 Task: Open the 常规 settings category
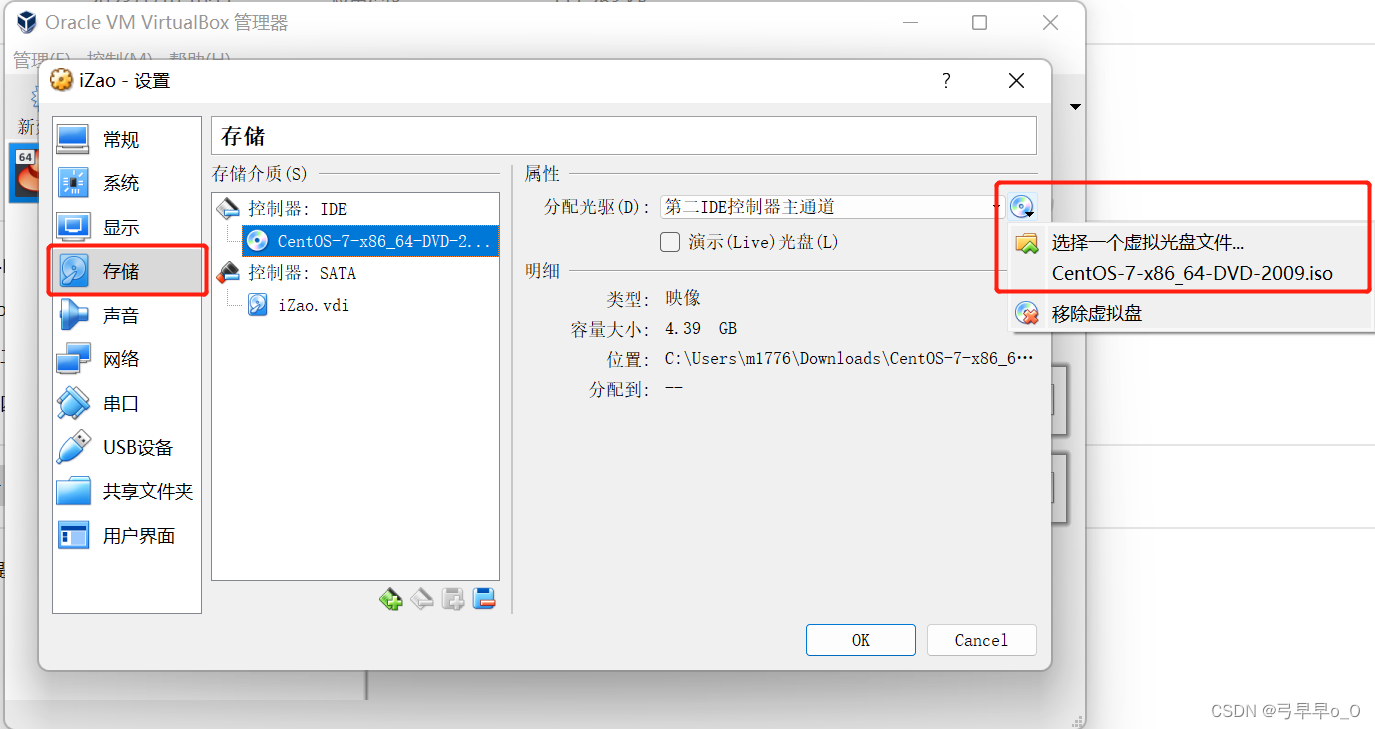(x=127, y=140)
